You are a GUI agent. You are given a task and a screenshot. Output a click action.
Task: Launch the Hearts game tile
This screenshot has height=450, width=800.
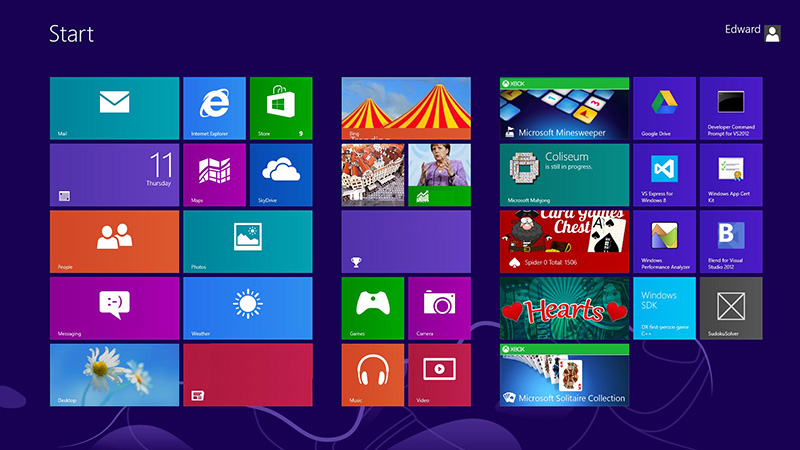564,308
